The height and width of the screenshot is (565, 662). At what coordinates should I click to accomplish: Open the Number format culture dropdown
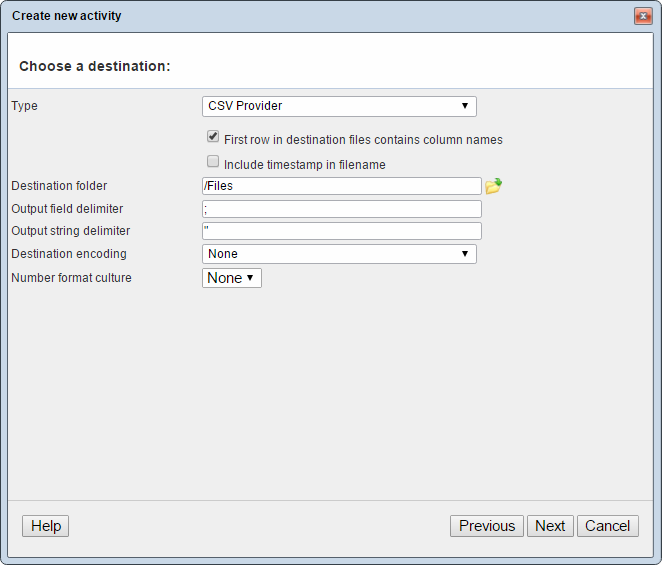(232, 278)
